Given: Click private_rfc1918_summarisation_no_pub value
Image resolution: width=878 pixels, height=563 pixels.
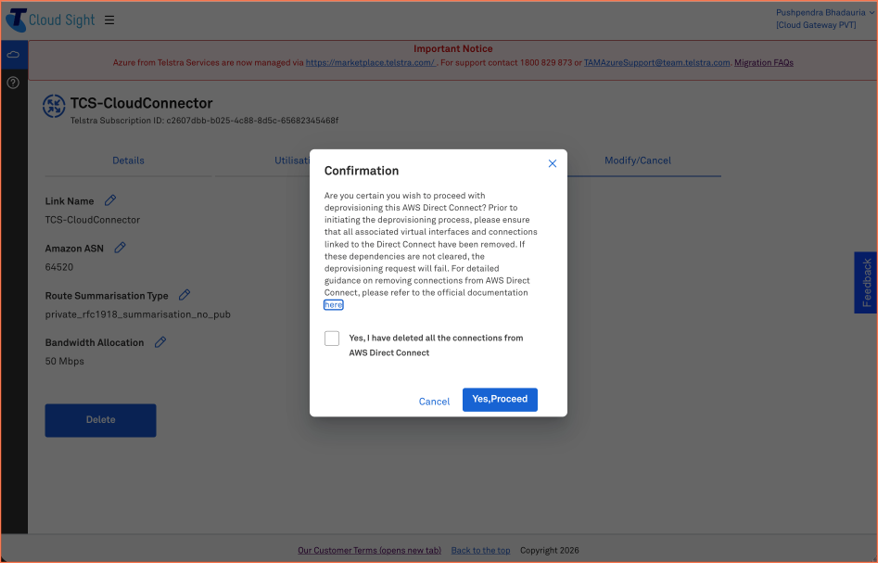Looking at the screenshot, I should (x=138, y=314).
